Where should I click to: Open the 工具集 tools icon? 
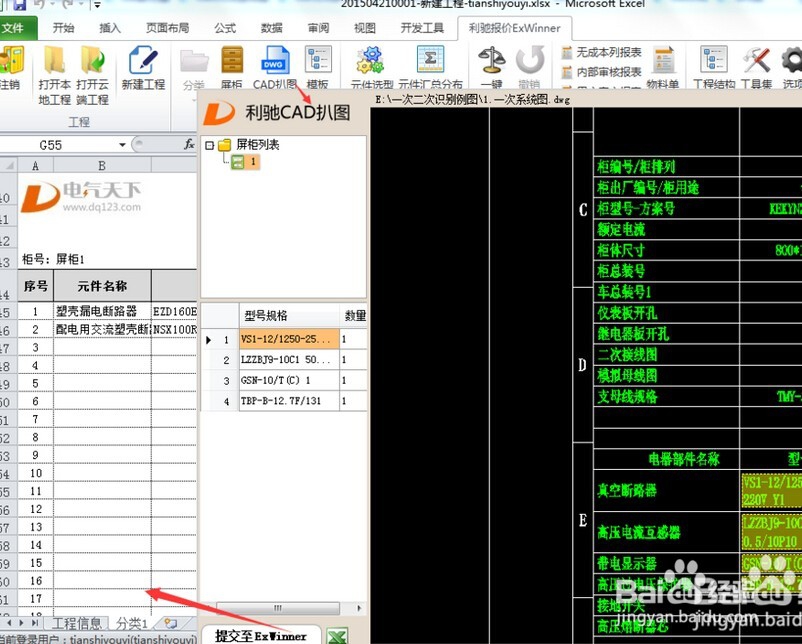tap(757, 60)
